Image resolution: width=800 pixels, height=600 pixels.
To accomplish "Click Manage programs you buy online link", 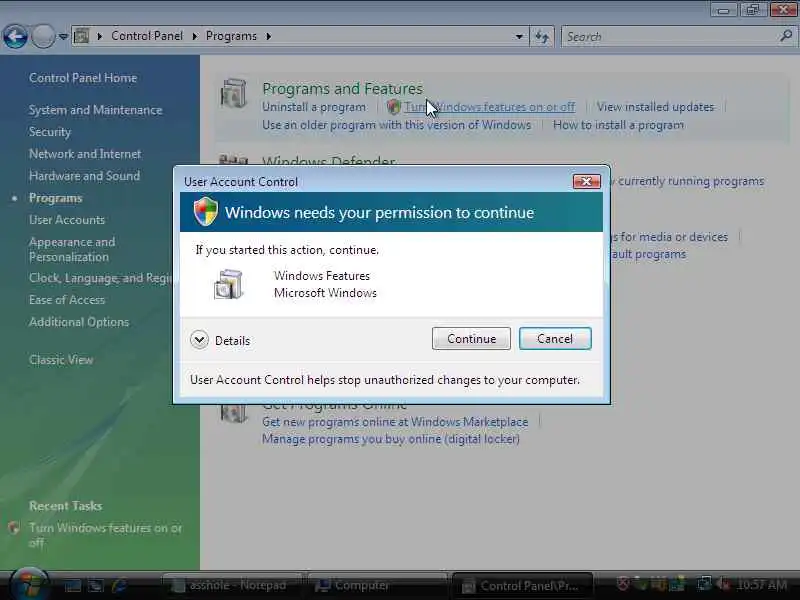I will click(x=391, y=439).
